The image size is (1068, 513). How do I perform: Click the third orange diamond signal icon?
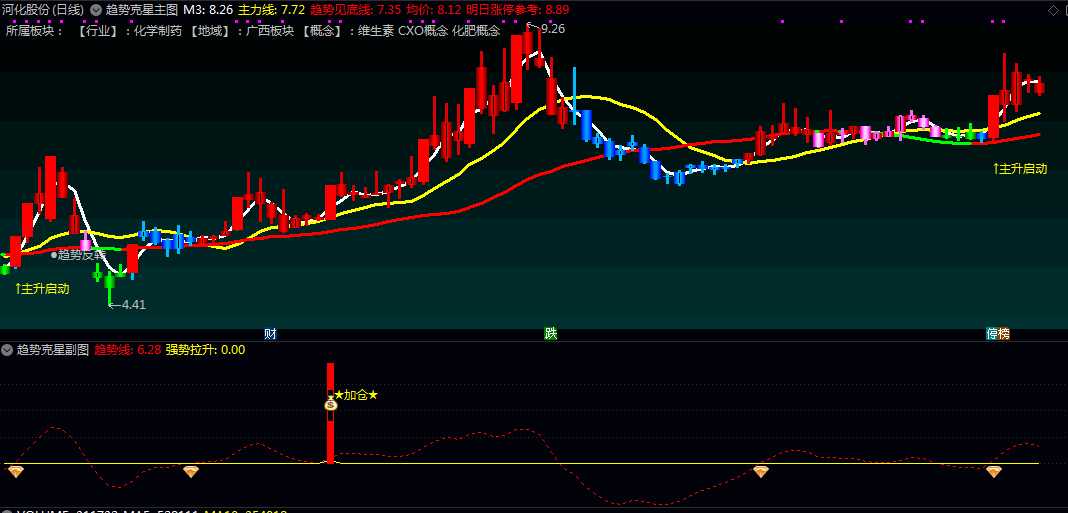click(761, 470)
